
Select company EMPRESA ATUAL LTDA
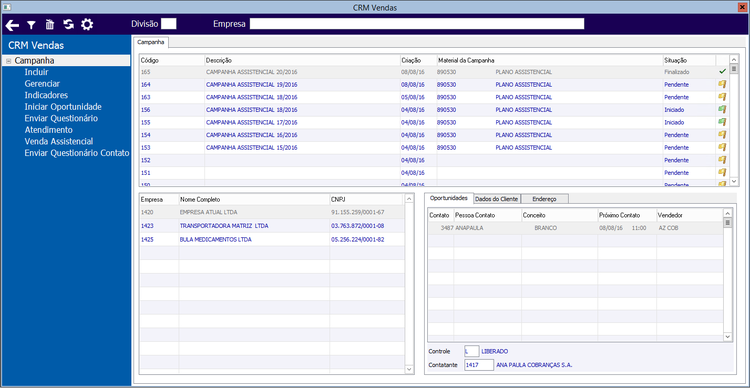click(272, 212)
